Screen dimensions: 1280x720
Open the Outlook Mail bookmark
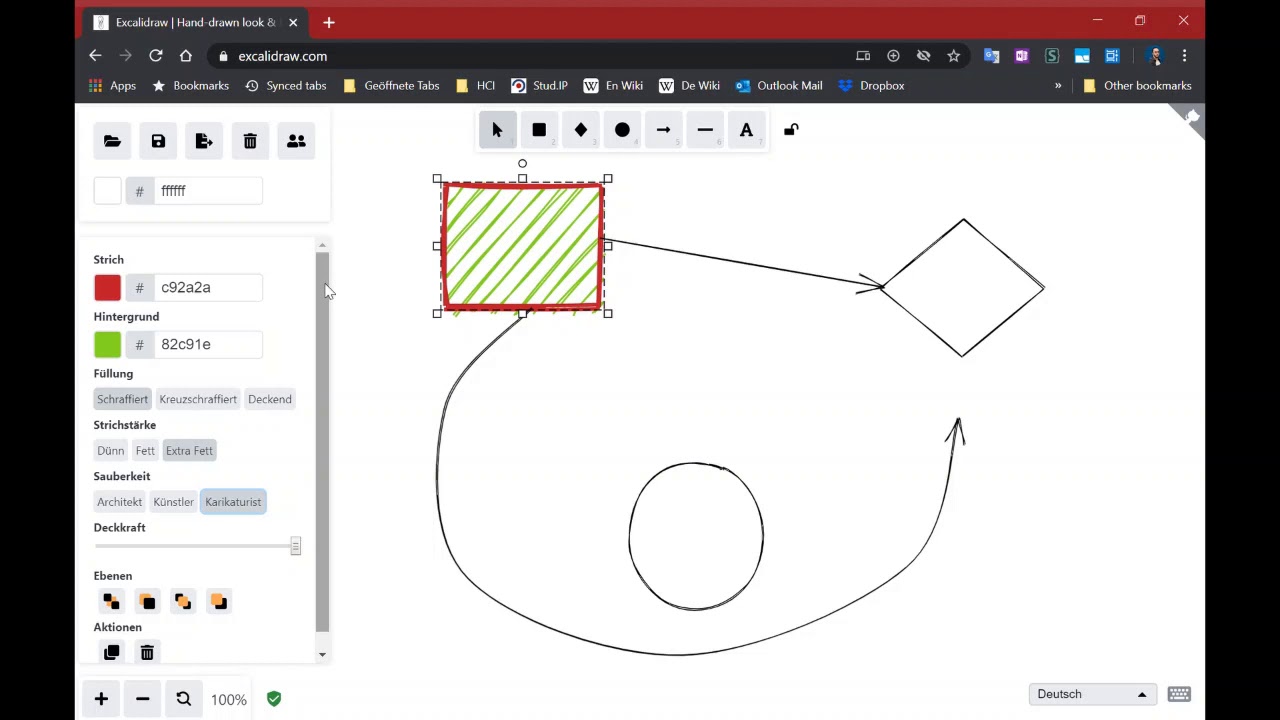pyautogui.click(x=778, y=86)
